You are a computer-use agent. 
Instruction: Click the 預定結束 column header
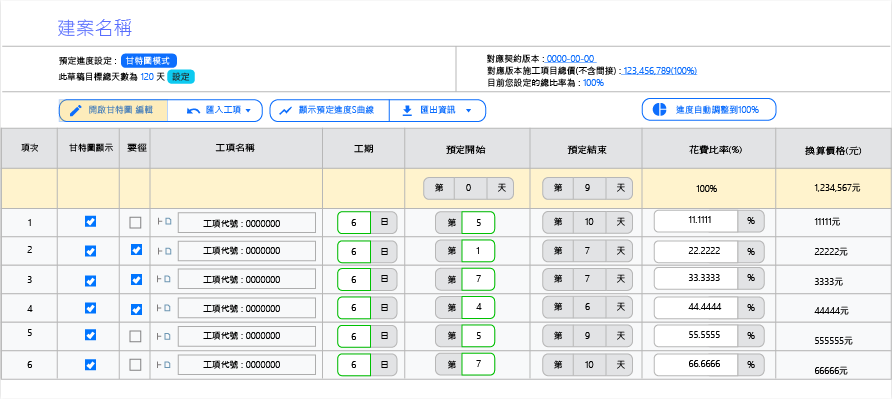tap(586, 150)
